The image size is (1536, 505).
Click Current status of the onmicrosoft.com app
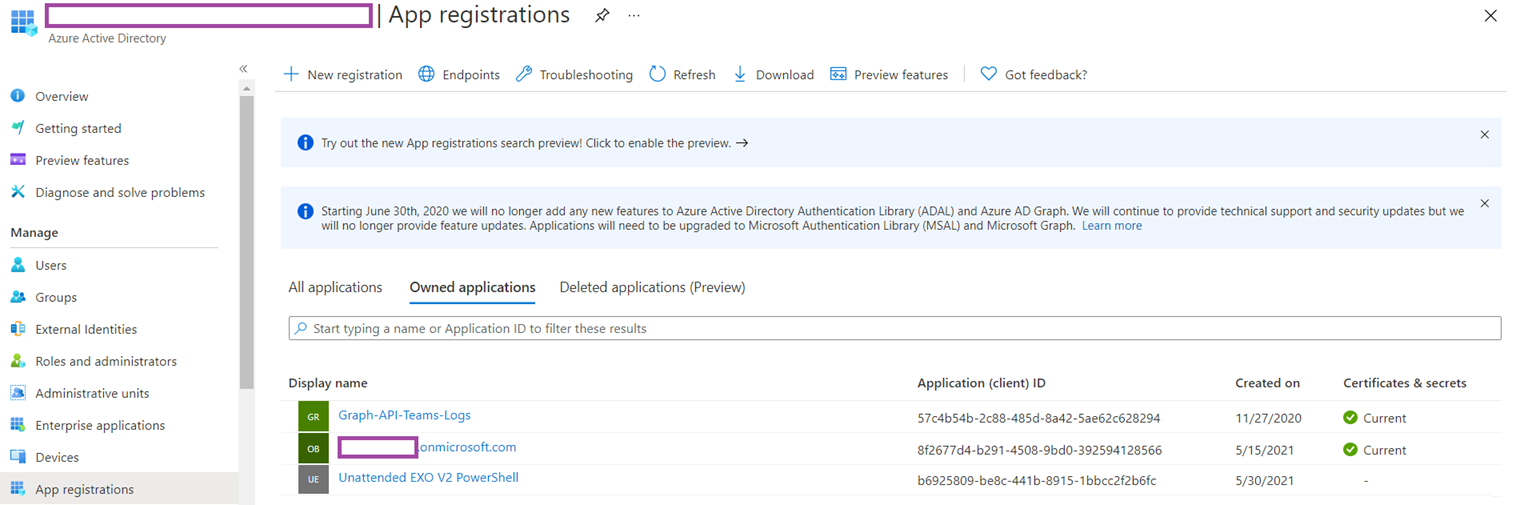point(1375,450)
